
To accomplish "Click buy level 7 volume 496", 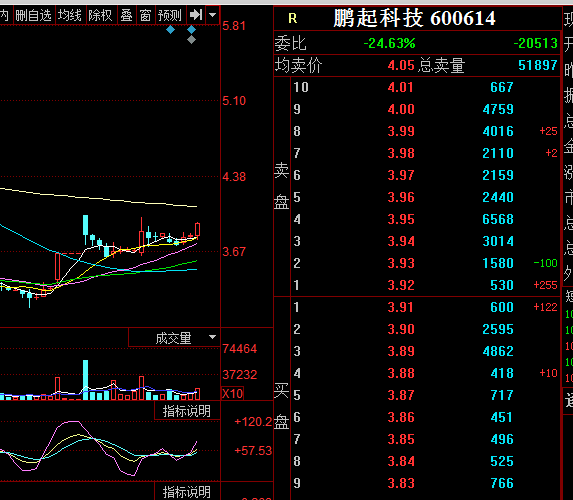I will pyautogui.click(x=502, y=439).
